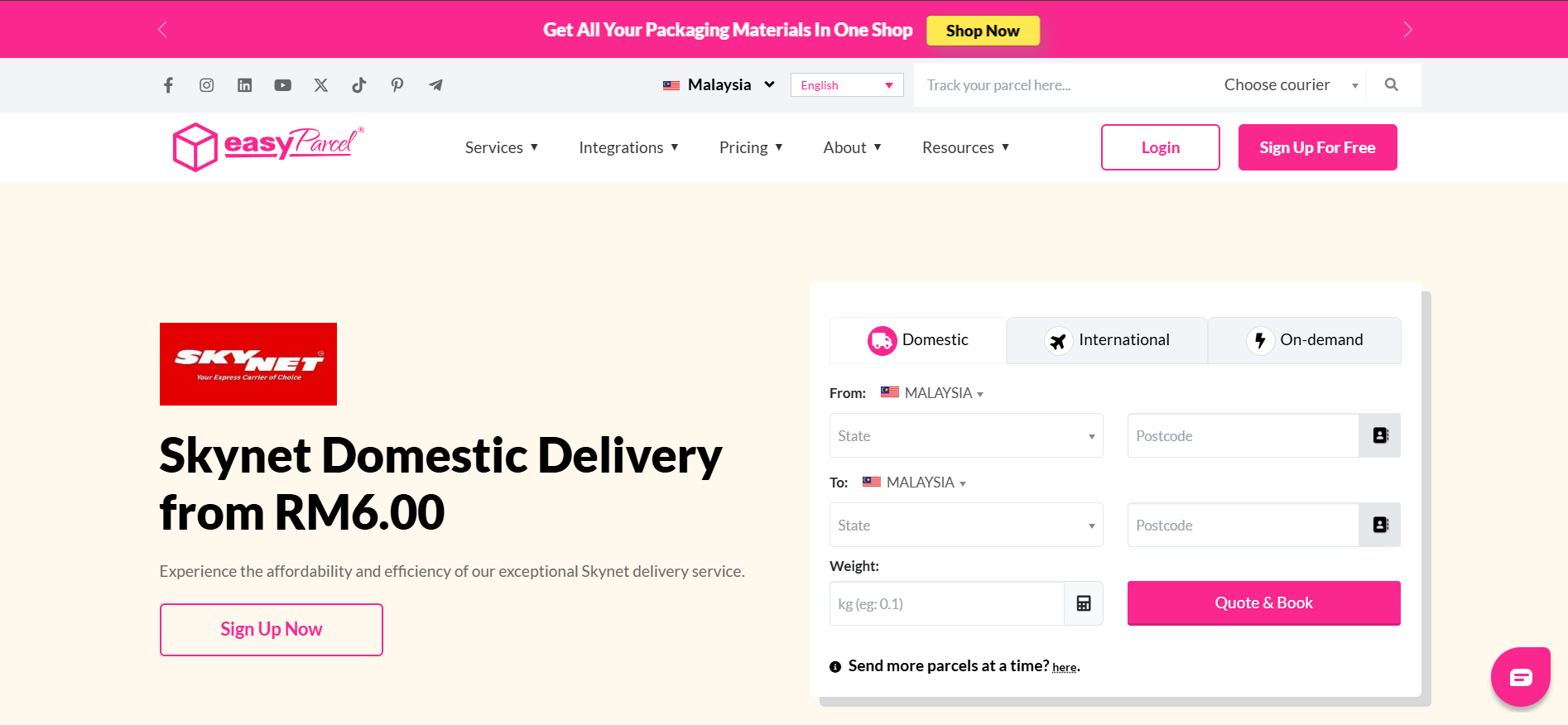The image size is (1568, 725).
Task: Open the chat support bubble
Action: (1520, 677)
